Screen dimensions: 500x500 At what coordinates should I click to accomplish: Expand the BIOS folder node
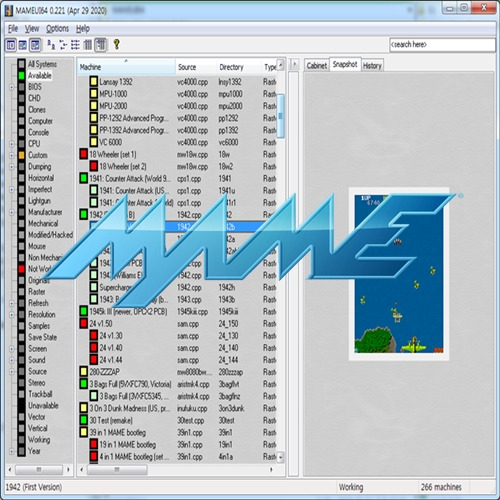[12, 87]
